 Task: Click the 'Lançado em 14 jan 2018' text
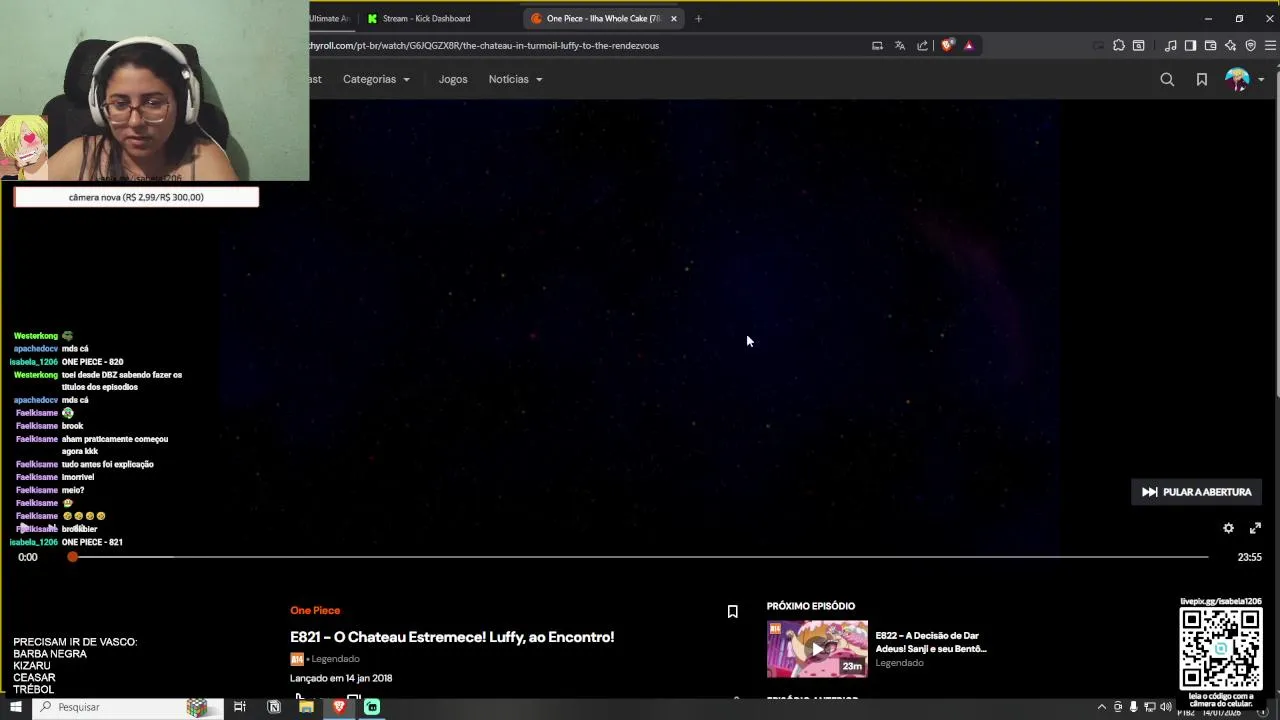[341, 678]
